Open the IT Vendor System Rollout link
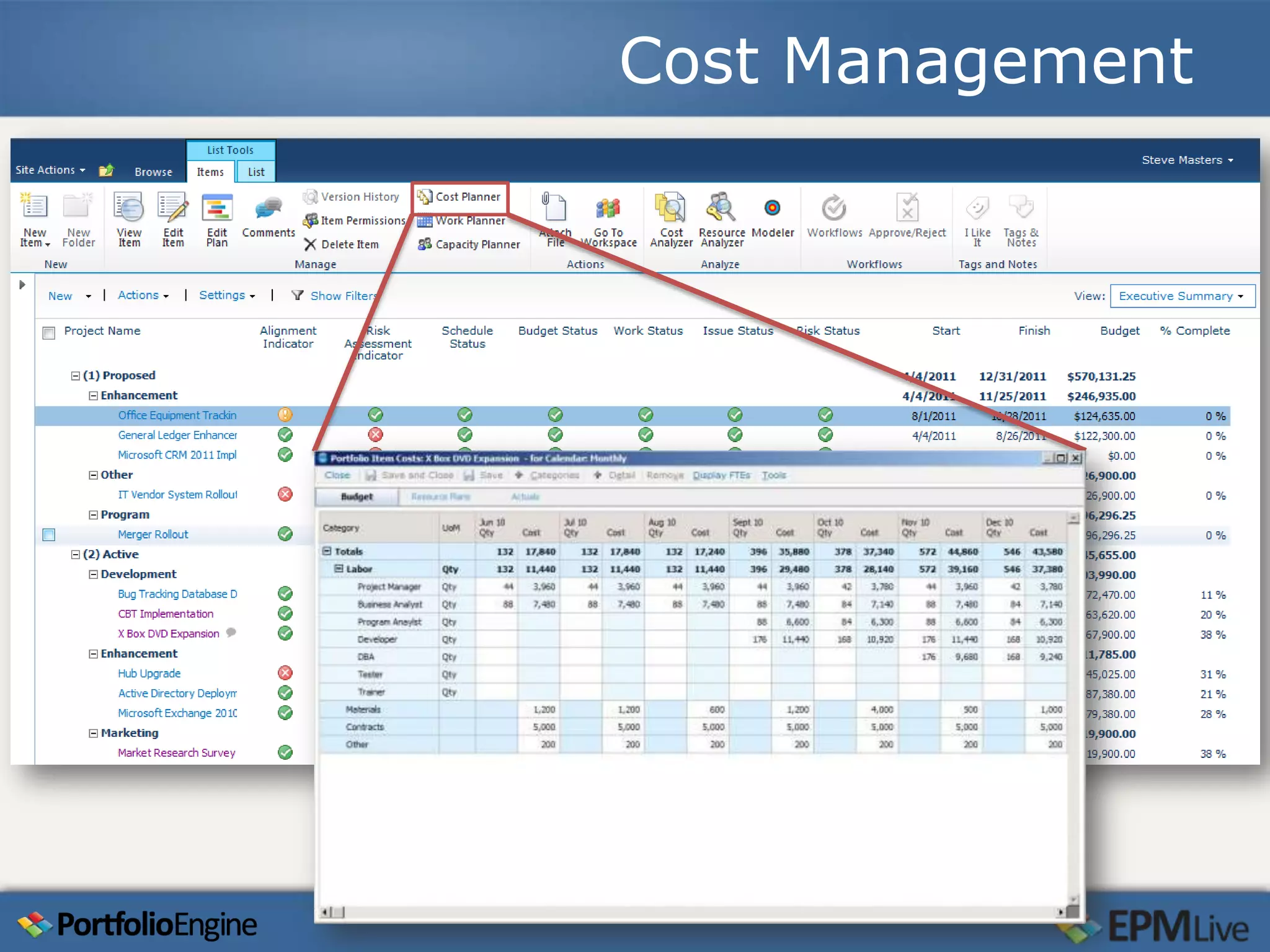The image size is (1270, 952). click(177, 495)
